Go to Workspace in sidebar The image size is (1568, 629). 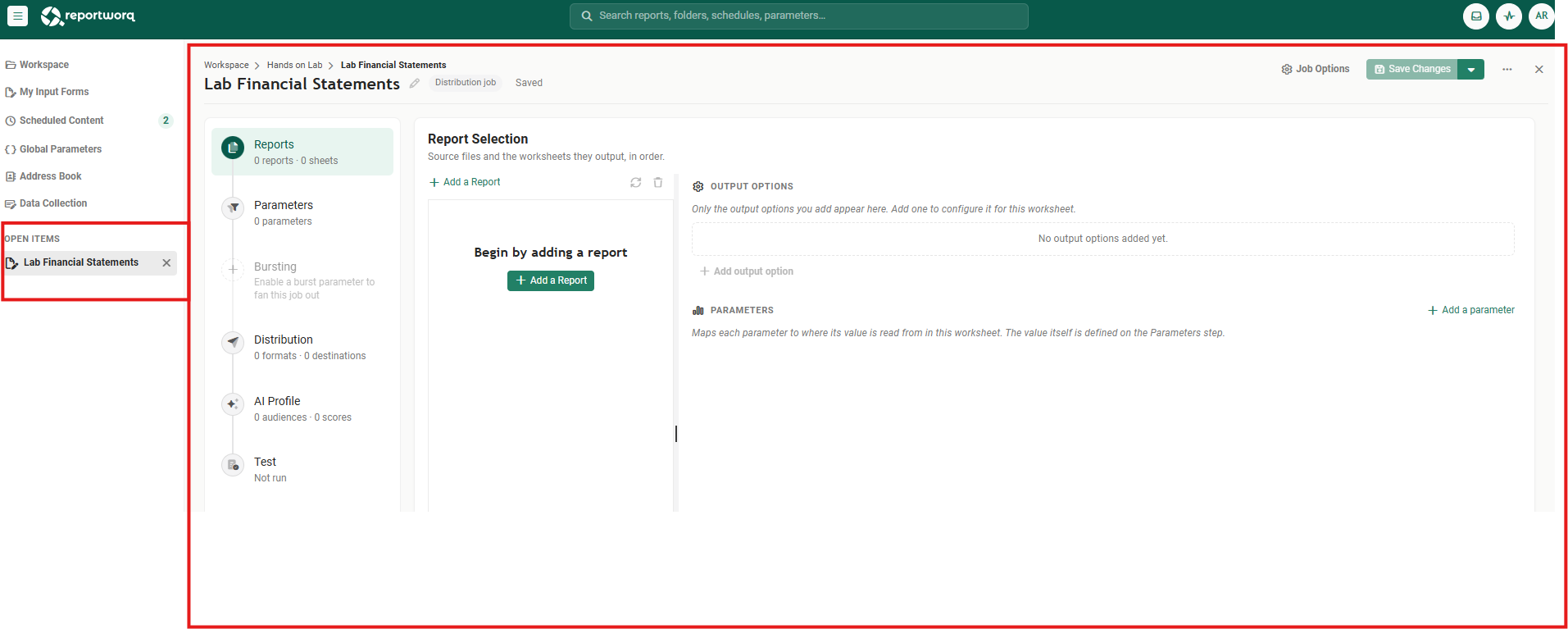pos(37,65)
